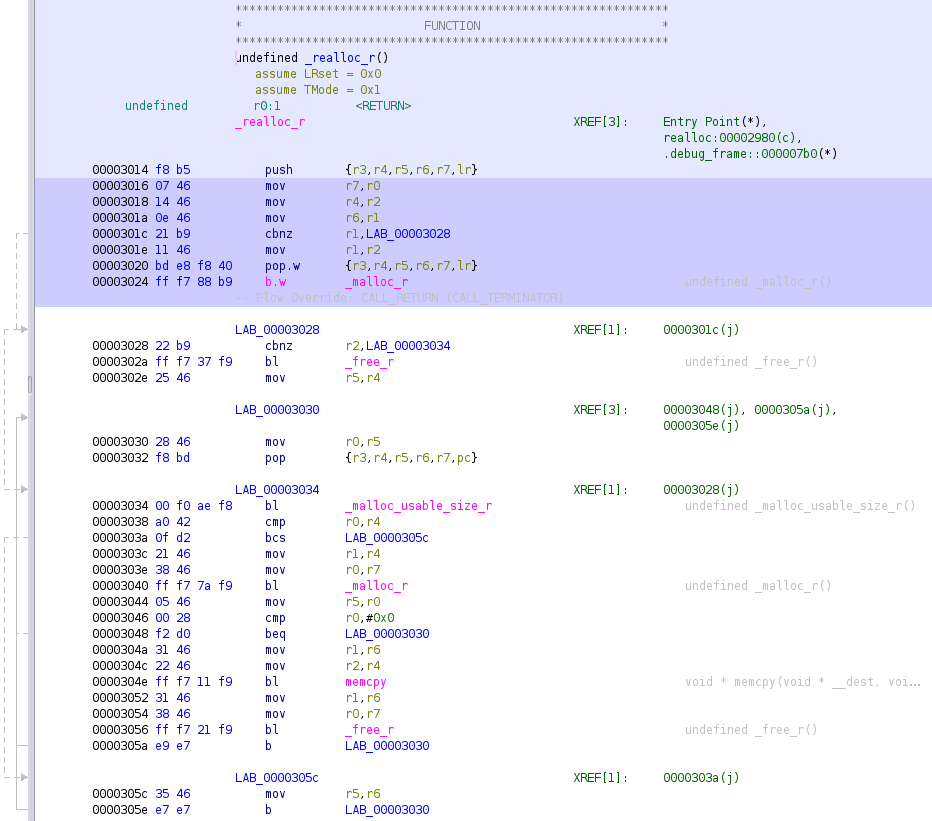Click the cmp r0,r4 instruction at 00003038

pos(323,521)
